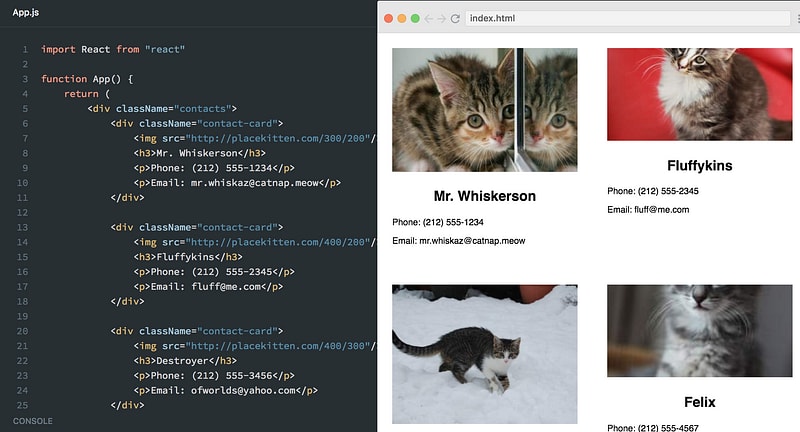Image resolution: width=800 pixels, height=432 pixels.
Task: Click the Fluffykins heading
Action: pos(699,165)
